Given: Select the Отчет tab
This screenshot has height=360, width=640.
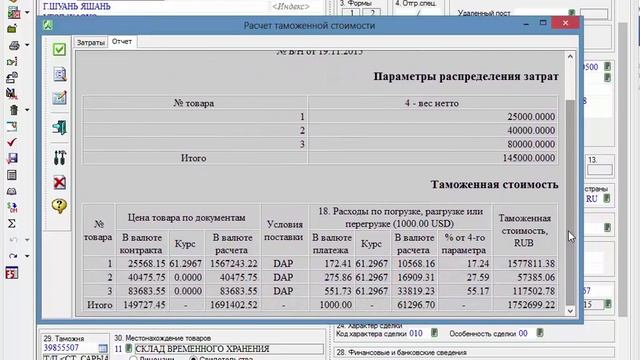Looking at the screenshot, I should click(122, 42).
